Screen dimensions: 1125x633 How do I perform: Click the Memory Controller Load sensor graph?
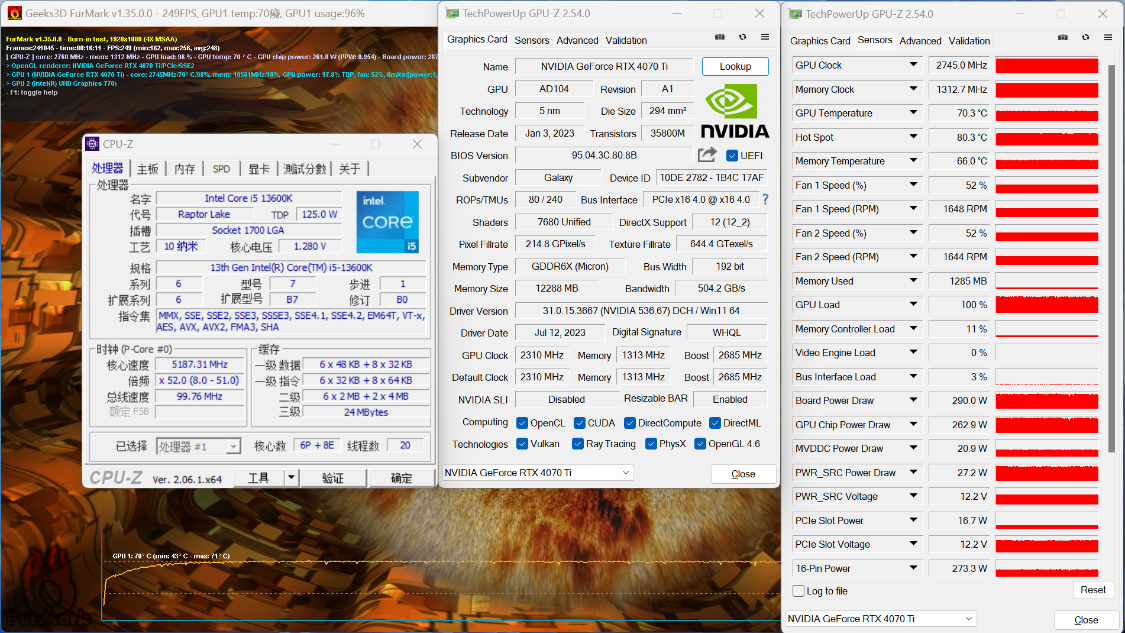(1047, 329)
